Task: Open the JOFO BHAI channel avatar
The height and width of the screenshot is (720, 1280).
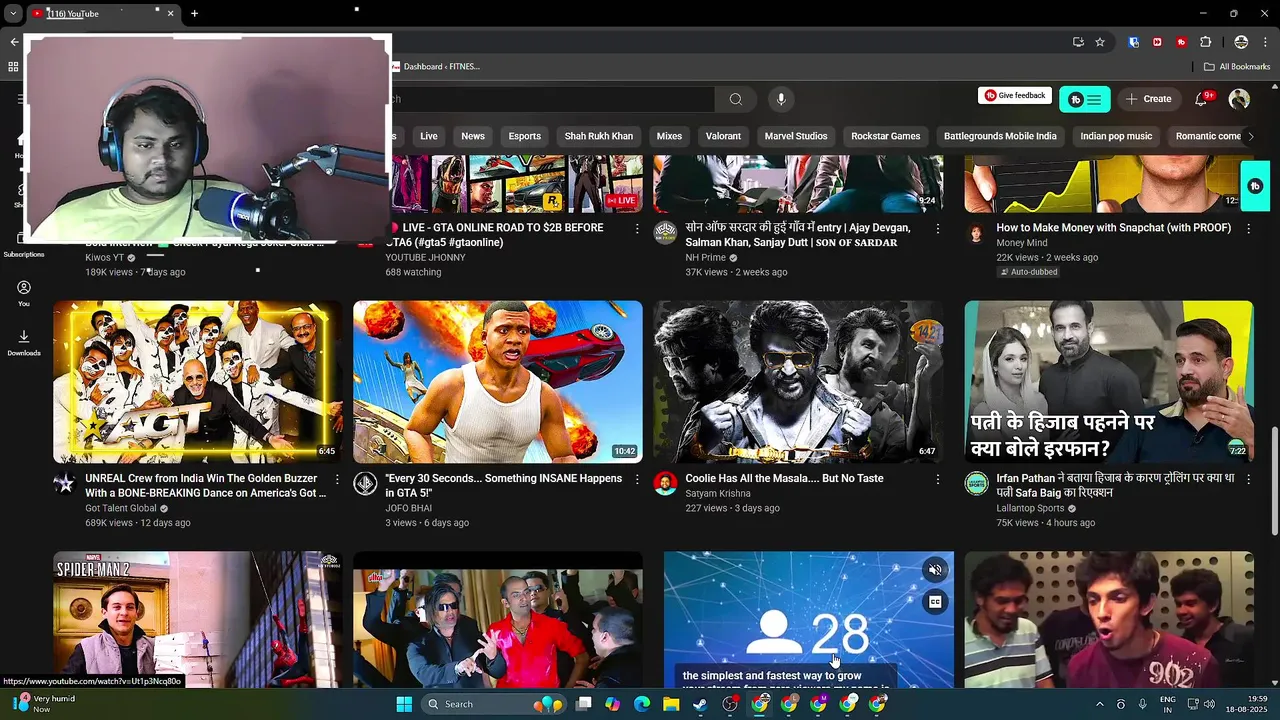Action: click(365, 484)
